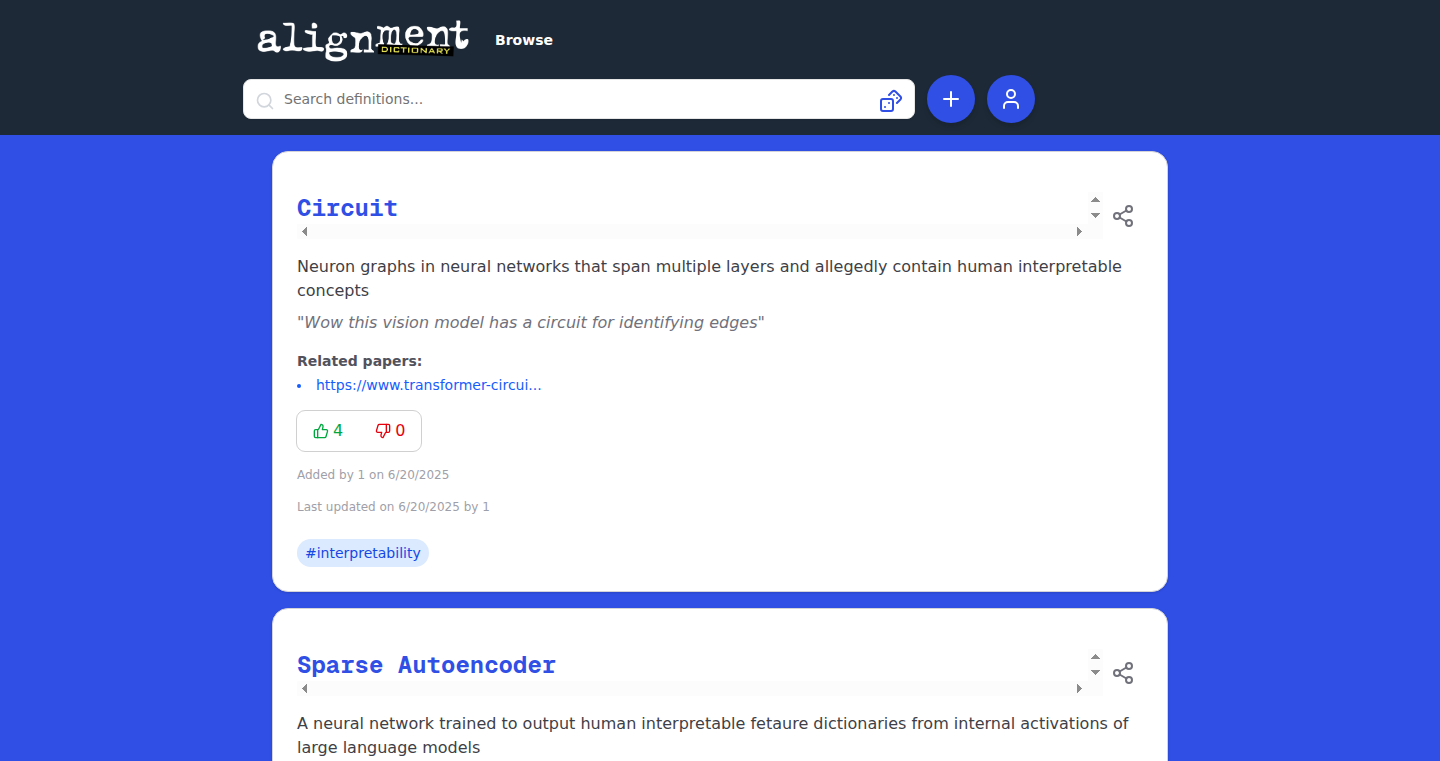
Task: Click the "Last updated on 6/20/2025 by 1" text
Action: (393, 507)
